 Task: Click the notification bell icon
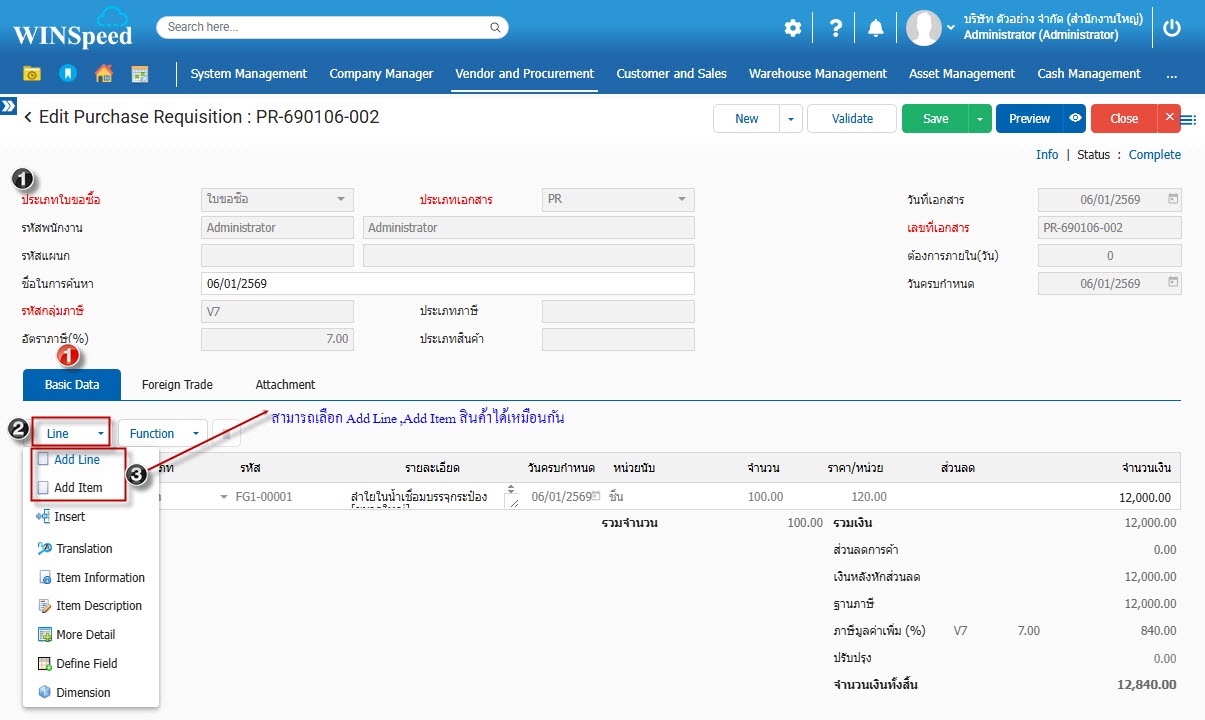tap(876, 28)
